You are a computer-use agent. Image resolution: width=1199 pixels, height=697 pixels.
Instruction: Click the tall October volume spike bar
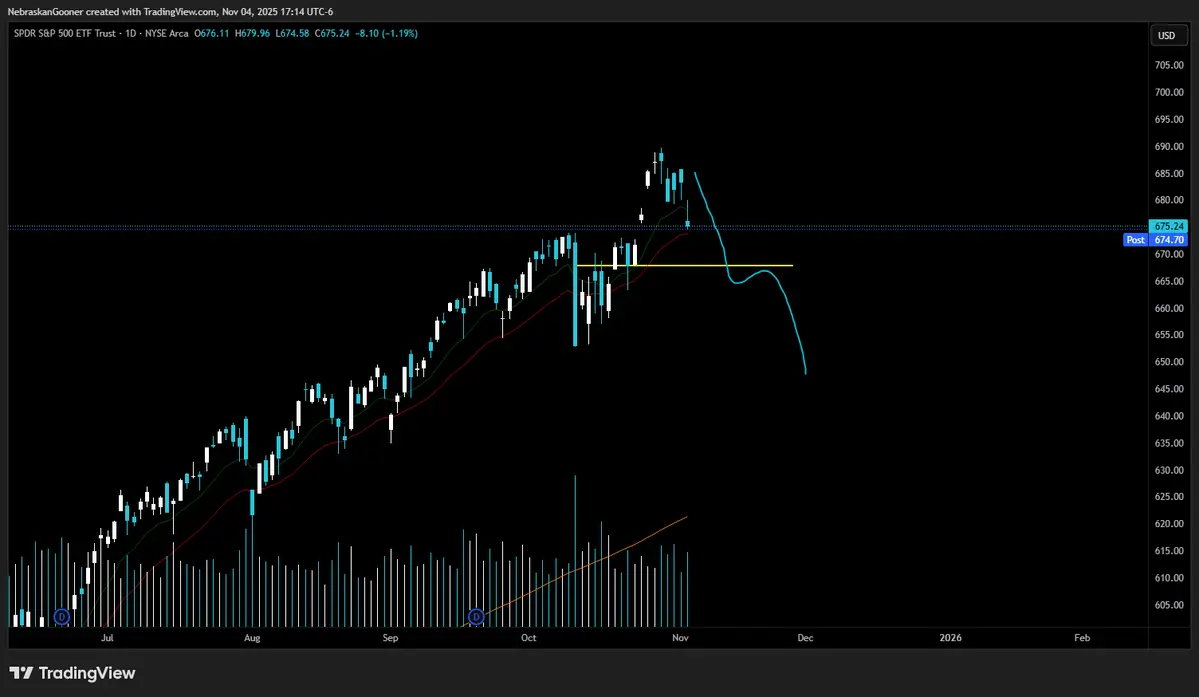[575, 551]
